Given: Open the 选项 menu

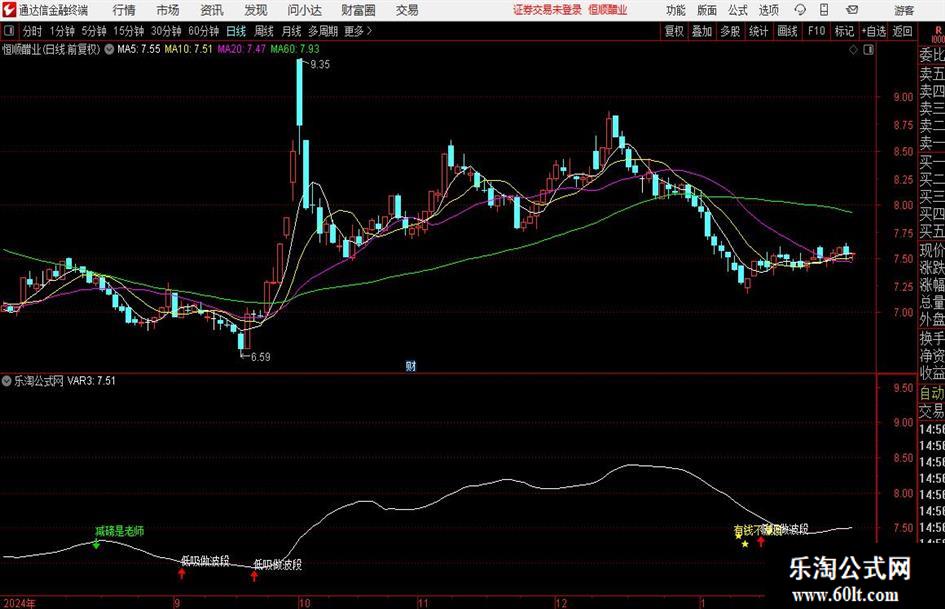Looking at the screenshot, I should 768,10.
